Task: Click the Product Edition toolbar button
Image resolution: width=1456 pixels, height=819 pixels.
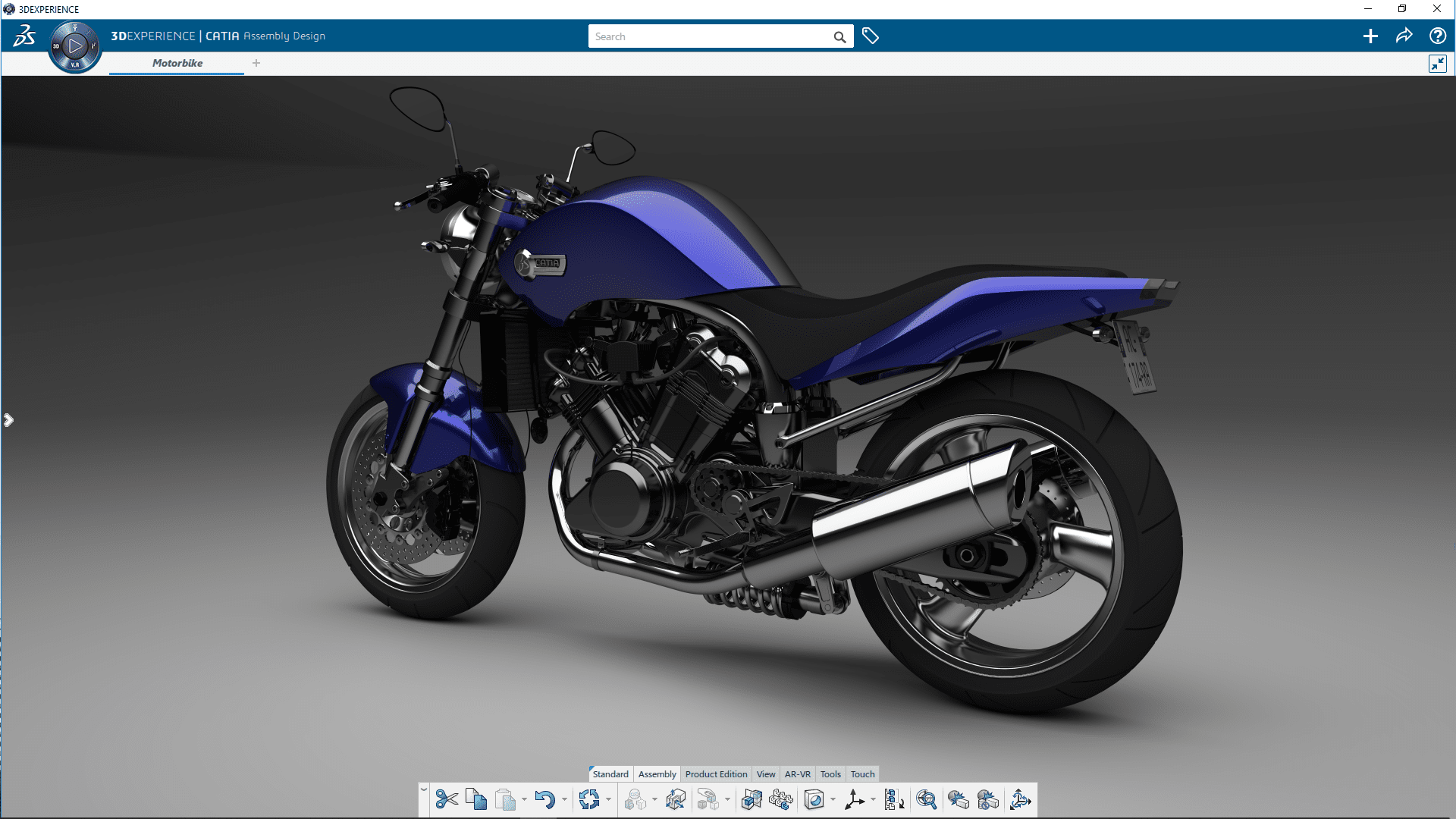Action: click(716, 774)
